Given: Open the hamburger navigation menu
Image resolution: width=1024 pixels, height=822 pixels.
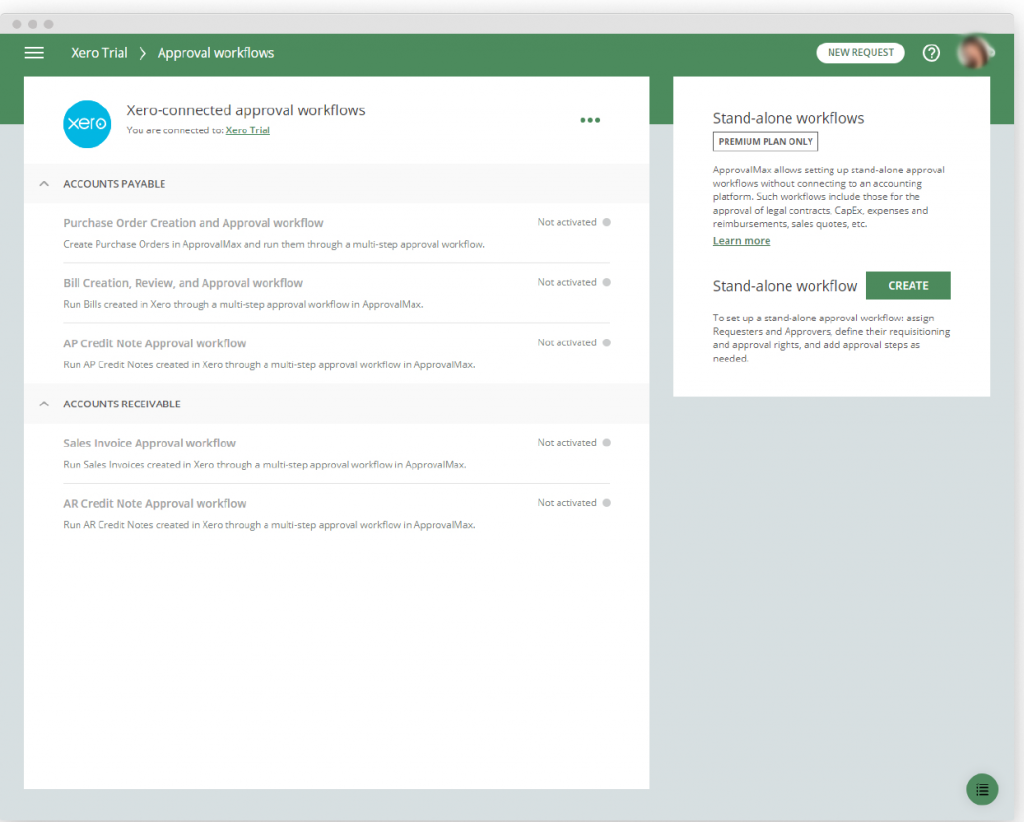Looking at the screenshot, I should pos(34,53).
